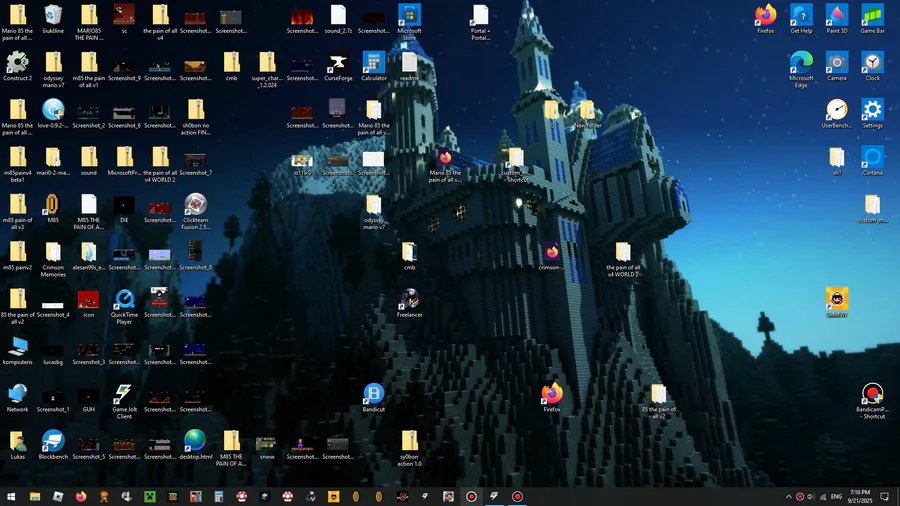The width and height of the screenshot is (900, 506).
Task: Open the CurseForge desktop shortcut
Action: tap(338, 63)
